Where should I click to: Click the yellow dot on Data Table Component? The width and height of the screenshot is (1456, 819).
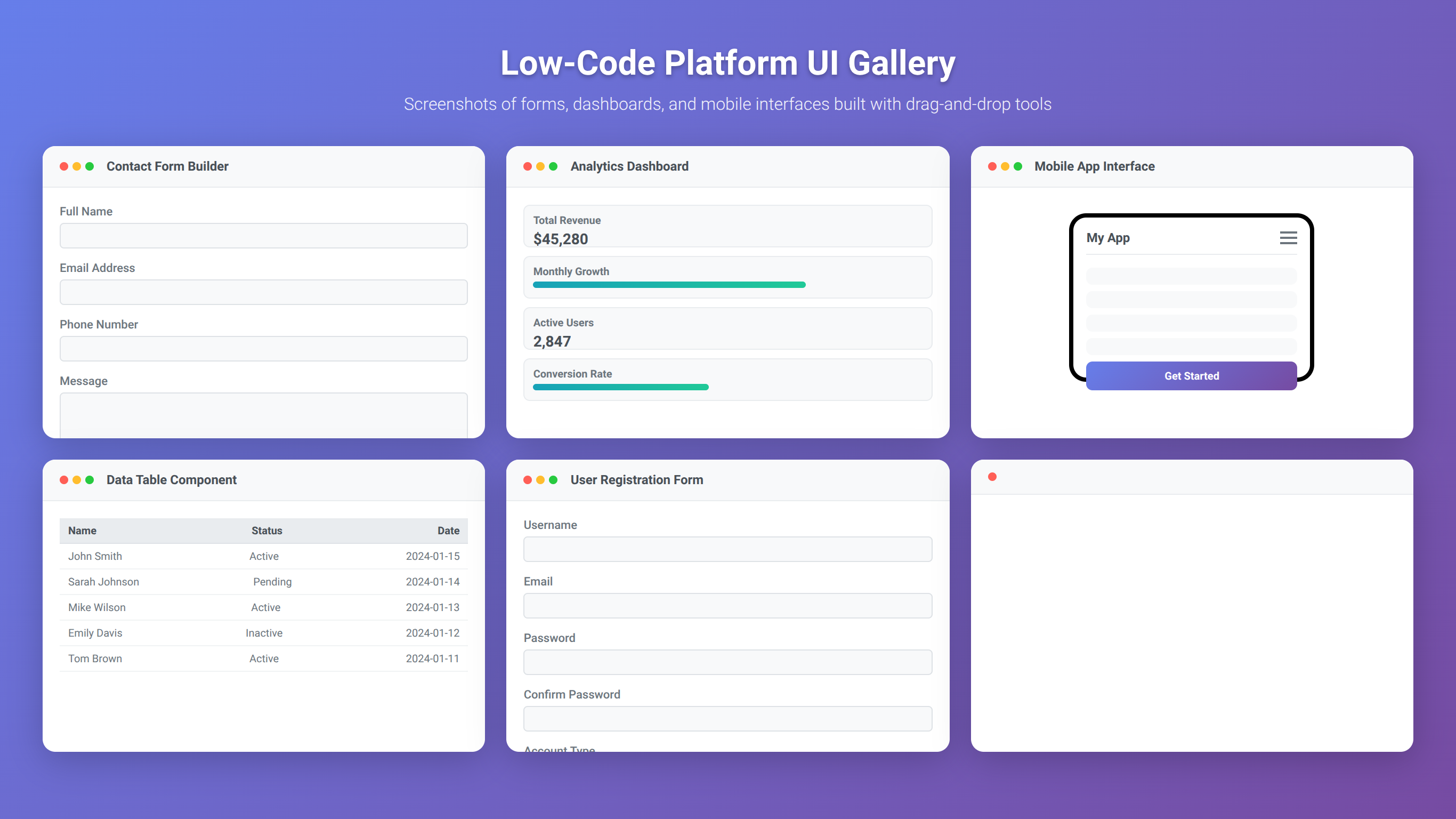(77, 480)
